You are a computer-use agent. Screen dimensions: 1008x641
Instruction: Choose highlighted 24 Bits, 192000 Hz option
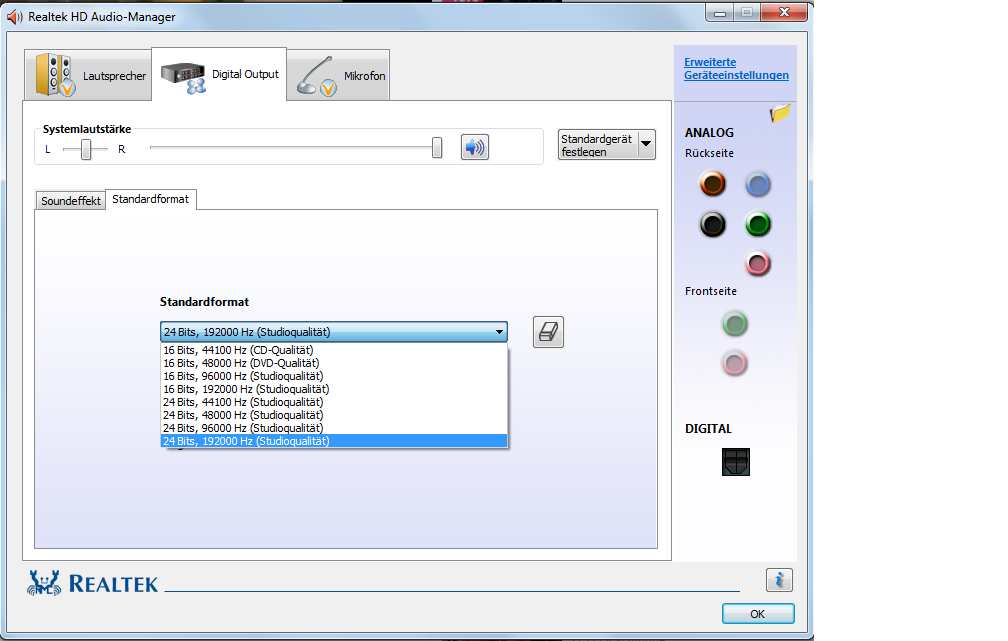coord(334,441)
